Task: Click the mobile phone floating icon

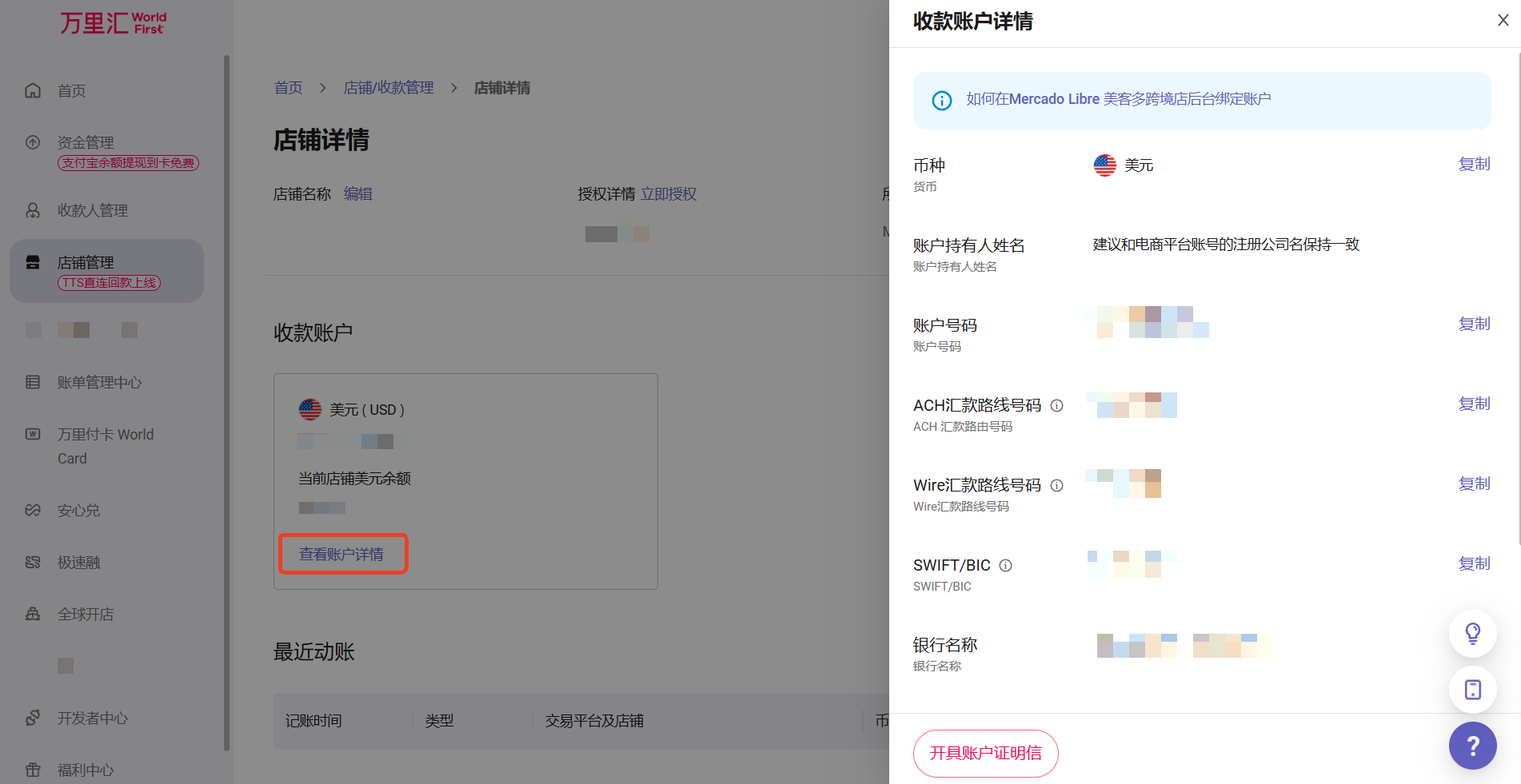Action: pos(1472,690)
